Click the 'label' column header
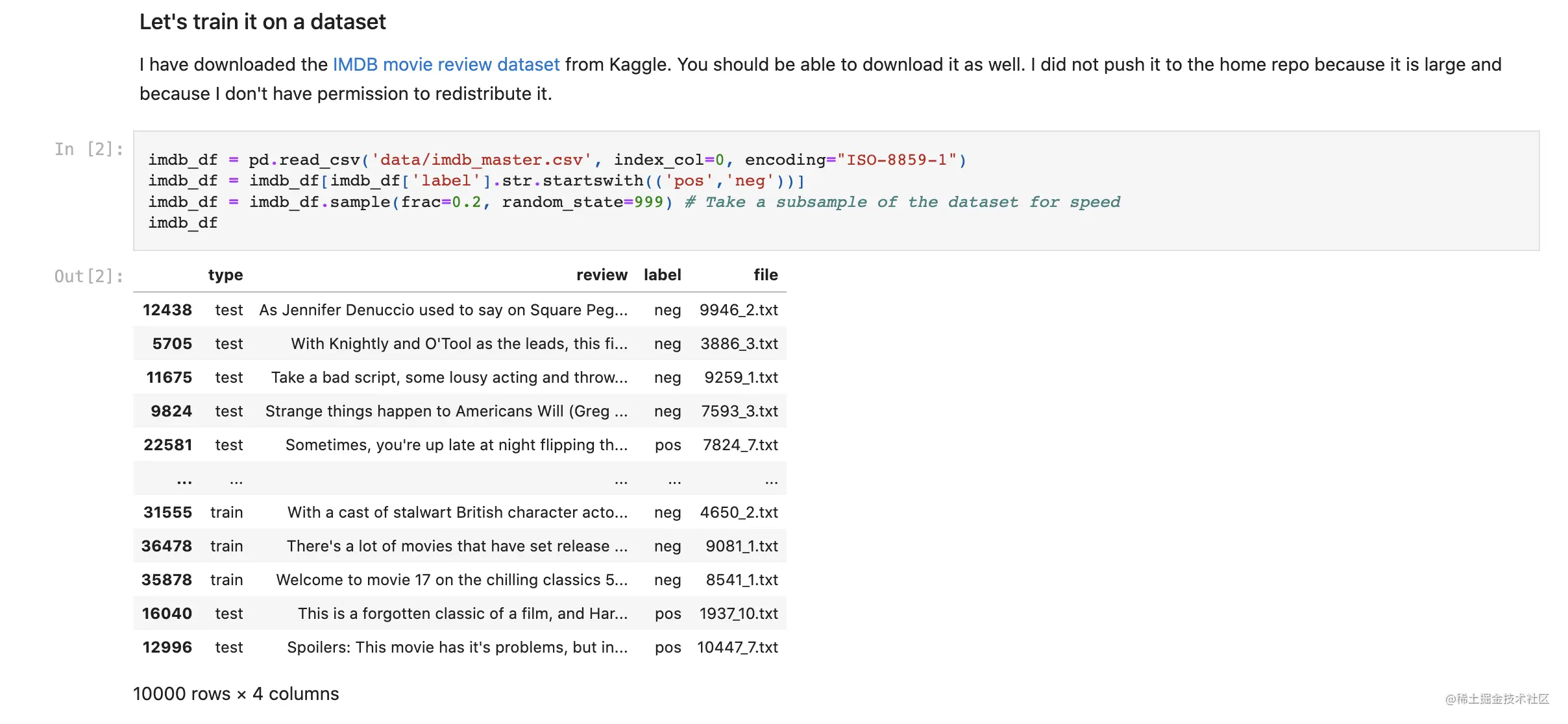Image resolution: width=1568 pixels, height=724 pixels. 662,275
